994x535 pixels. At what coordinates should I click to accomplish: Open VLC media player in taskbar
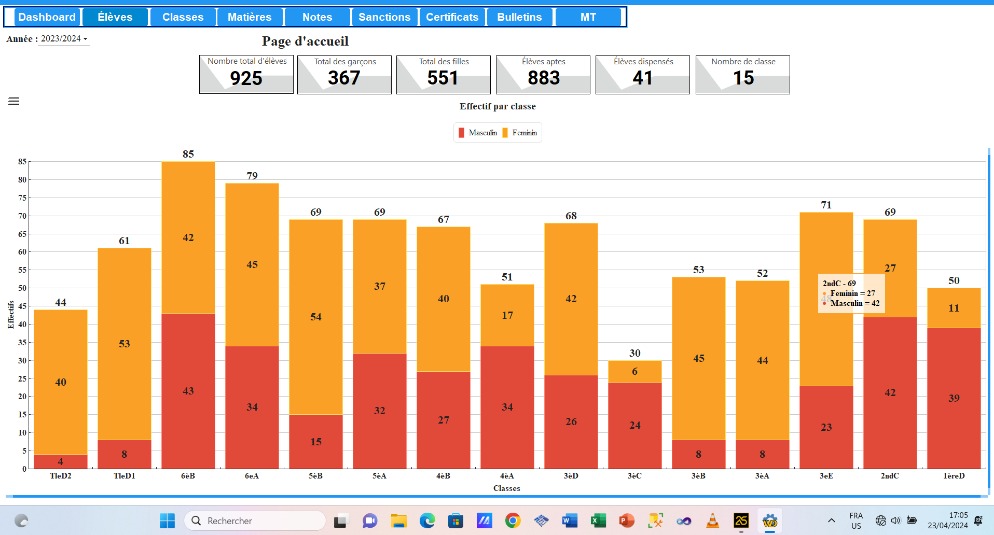coord(712,520)
